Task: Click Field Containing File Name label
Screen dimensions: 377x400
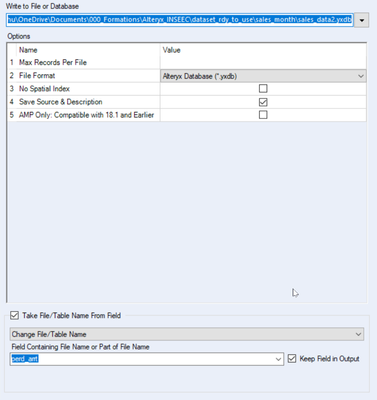Action: 80,347
